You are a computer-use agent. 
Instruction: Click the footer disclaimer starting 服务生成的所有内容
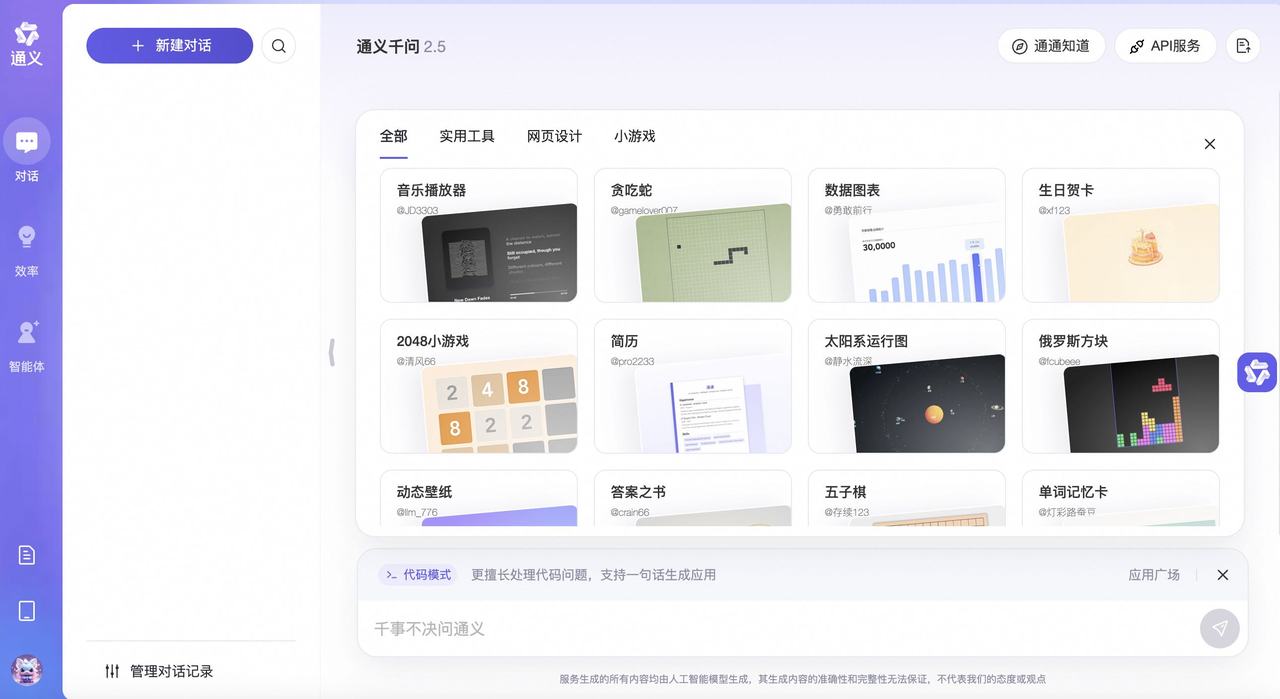pyautogui.click(x=802, y=679)
